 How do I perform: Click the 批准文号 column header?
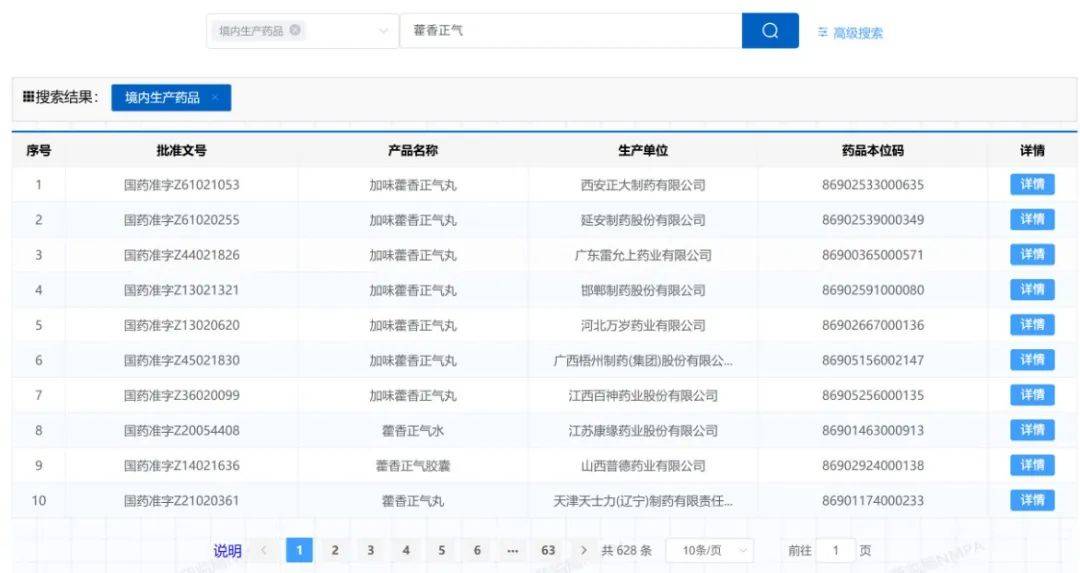181,150
